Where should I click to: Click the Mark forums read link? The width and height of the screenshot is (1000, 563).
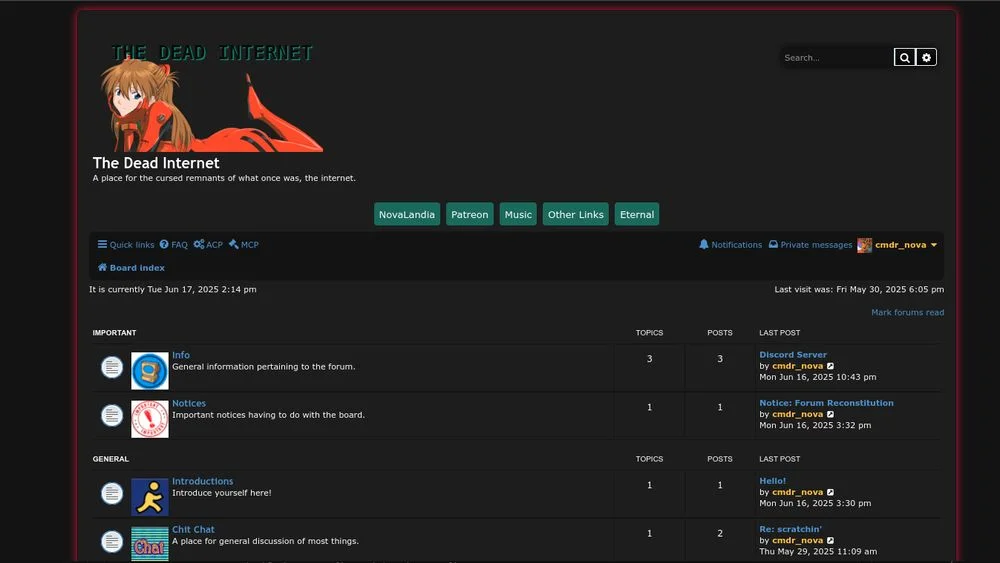(x=907, y=312)
